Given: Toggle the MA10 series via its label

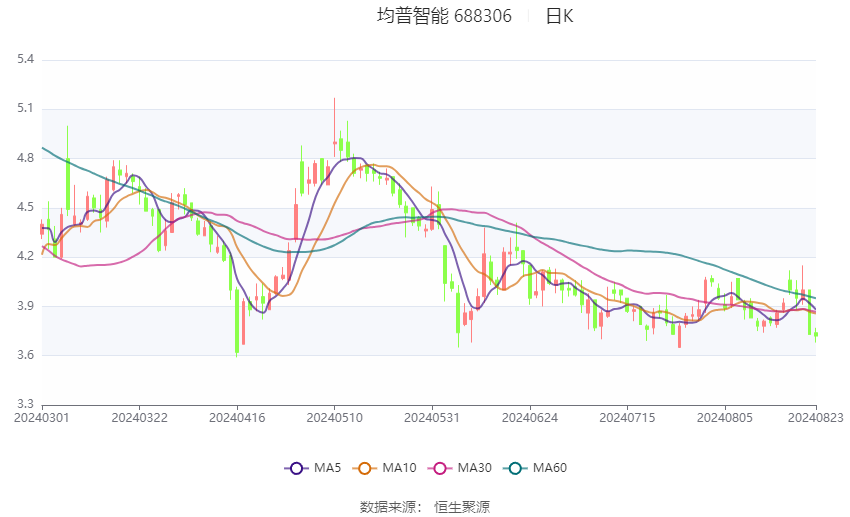Looking at the screenshot, I should pyautogui.click(x=400, y=468).
